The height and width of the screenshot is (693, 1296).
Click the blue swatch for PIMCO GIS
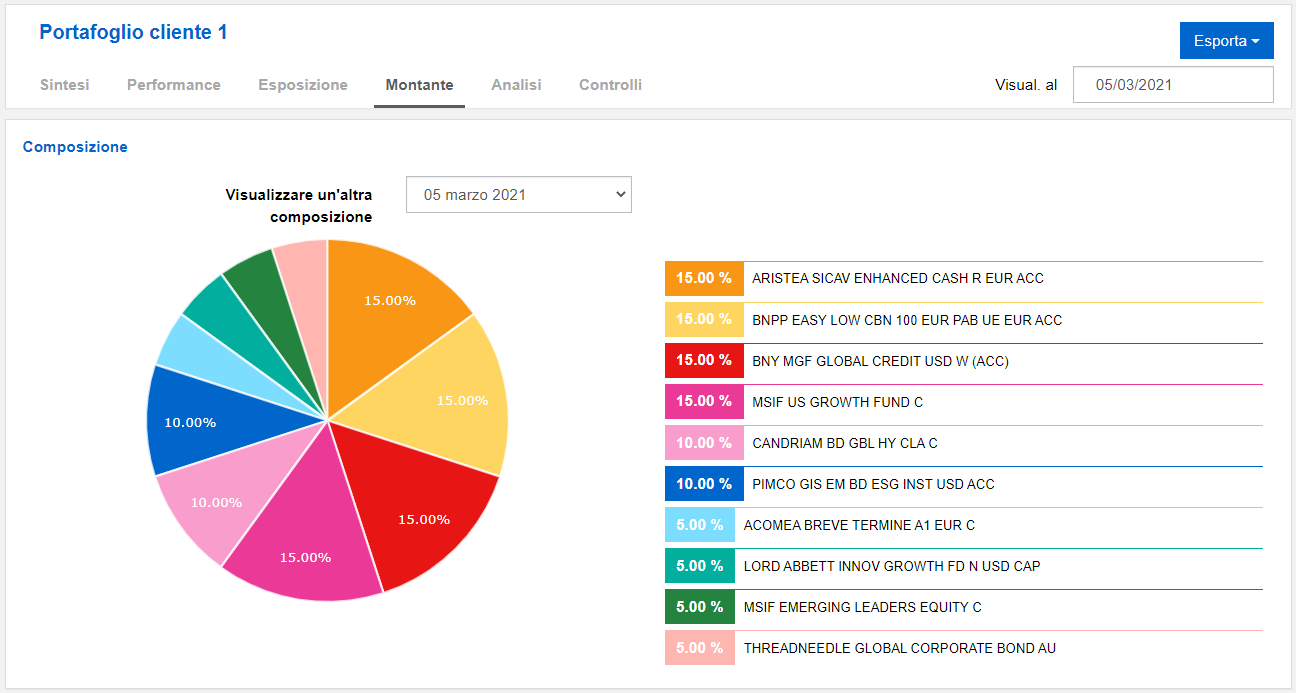point(704,484)
